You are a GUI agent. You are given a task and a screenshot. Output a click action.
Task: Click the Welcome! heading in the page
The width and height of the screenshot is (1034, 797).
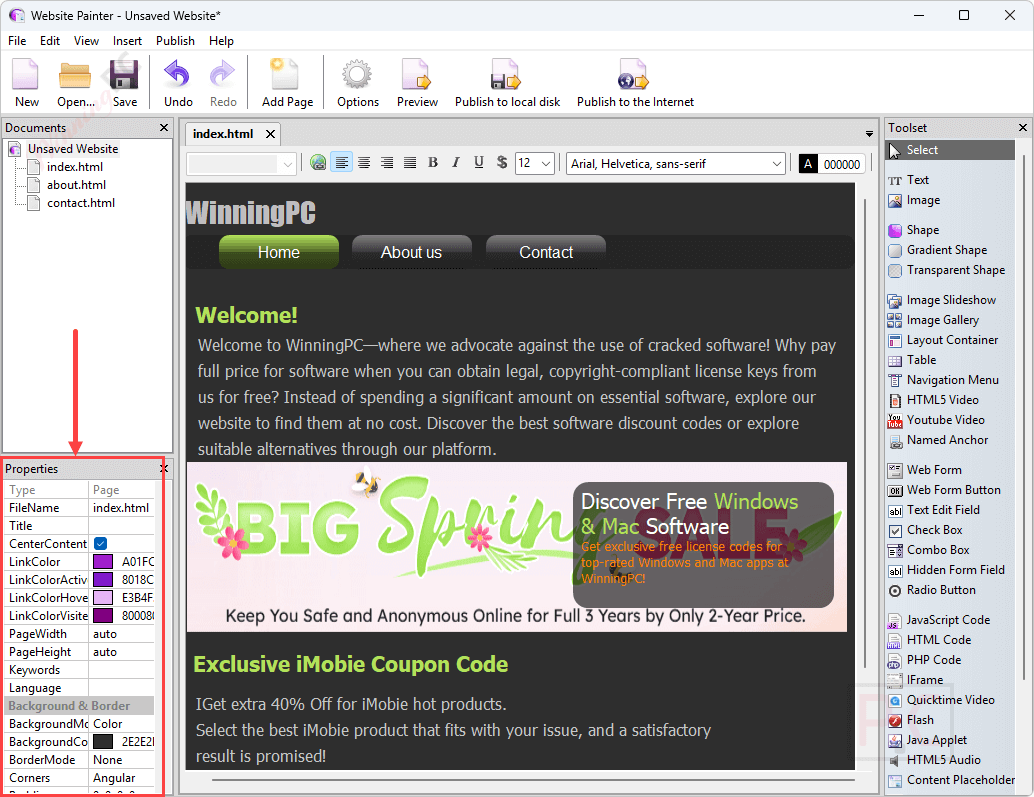[x=247, y=315]
